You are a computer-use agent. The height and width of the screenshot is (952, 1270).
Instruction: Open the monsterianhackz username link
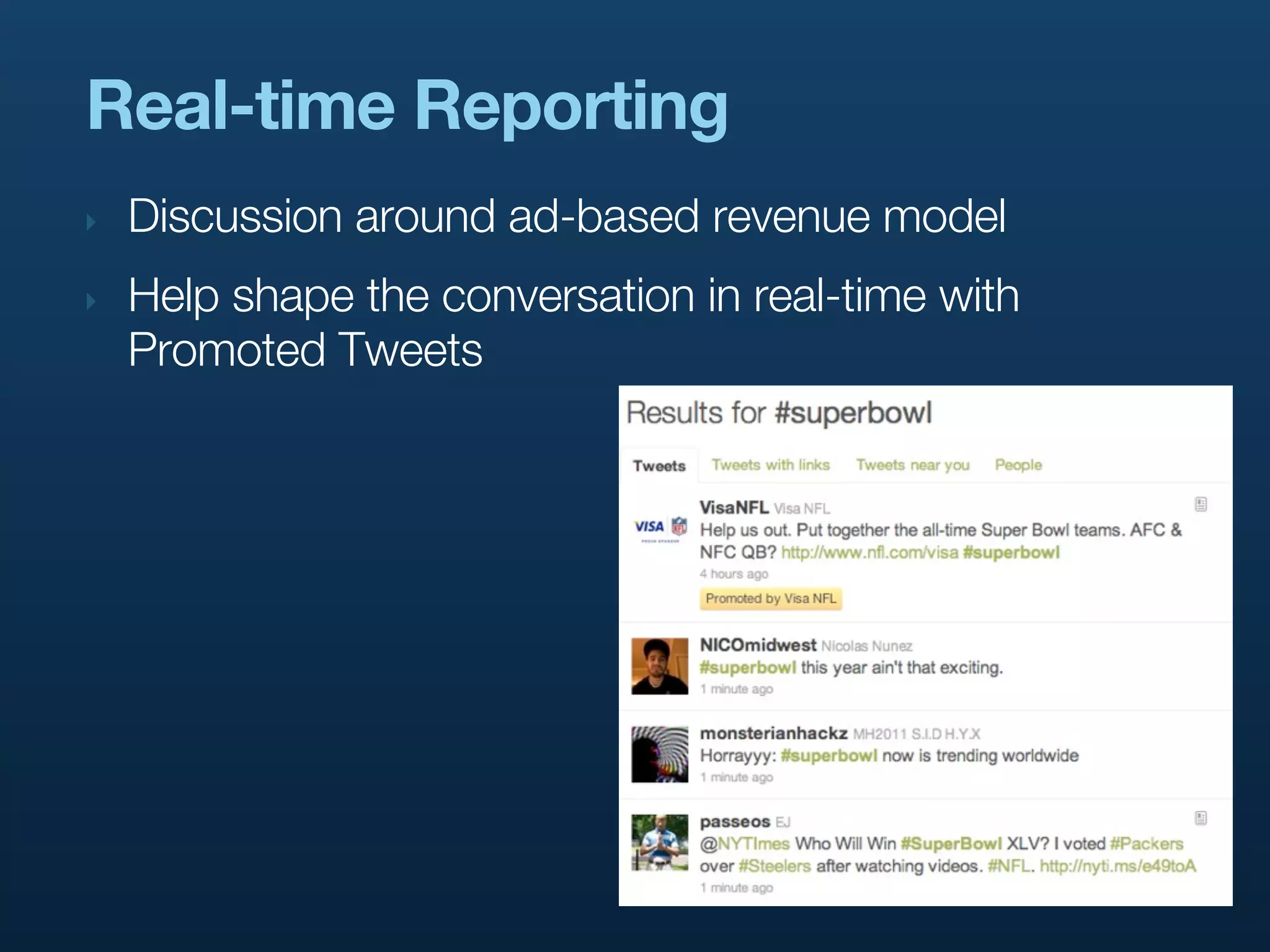773,733
